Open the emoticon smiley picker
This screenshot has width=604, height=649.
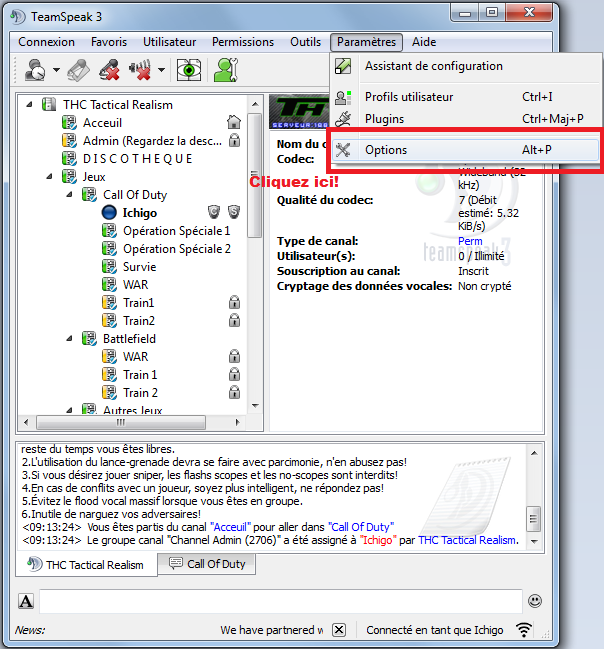point(535,601)
